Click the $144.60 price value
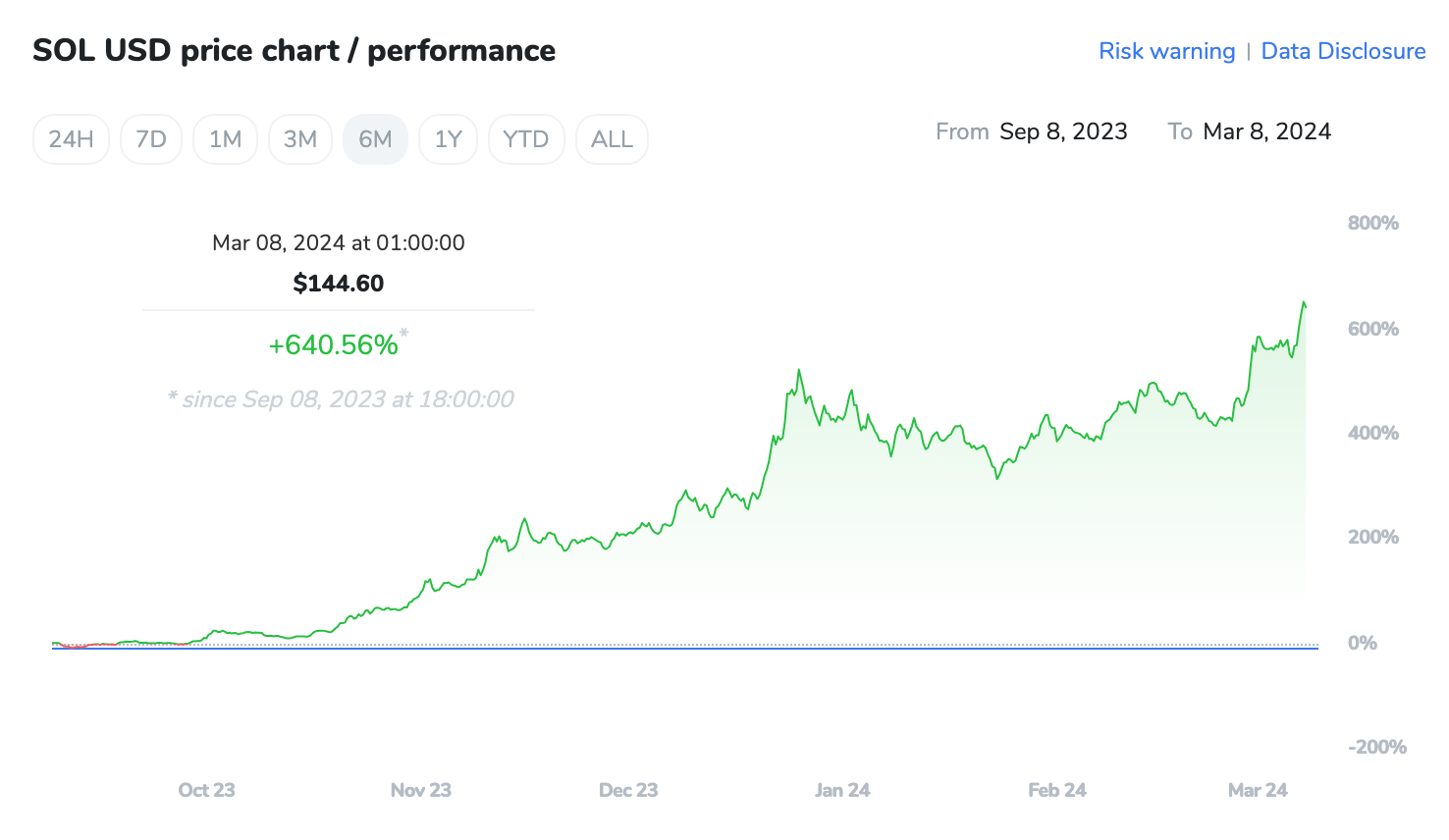 click(339, 284)
